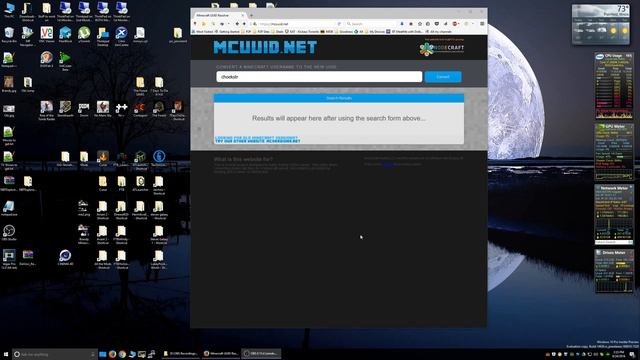Open the Cinema 4D desktop icon
This screenshot has width=640, height=360.
pos(65,258)
